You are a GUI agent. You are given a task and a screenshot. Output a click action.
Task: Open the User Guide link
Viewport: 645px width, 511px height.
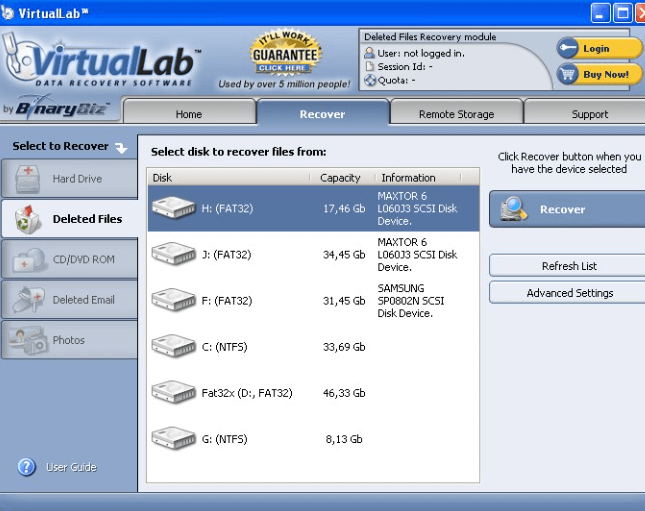click(x=71, y=467)
